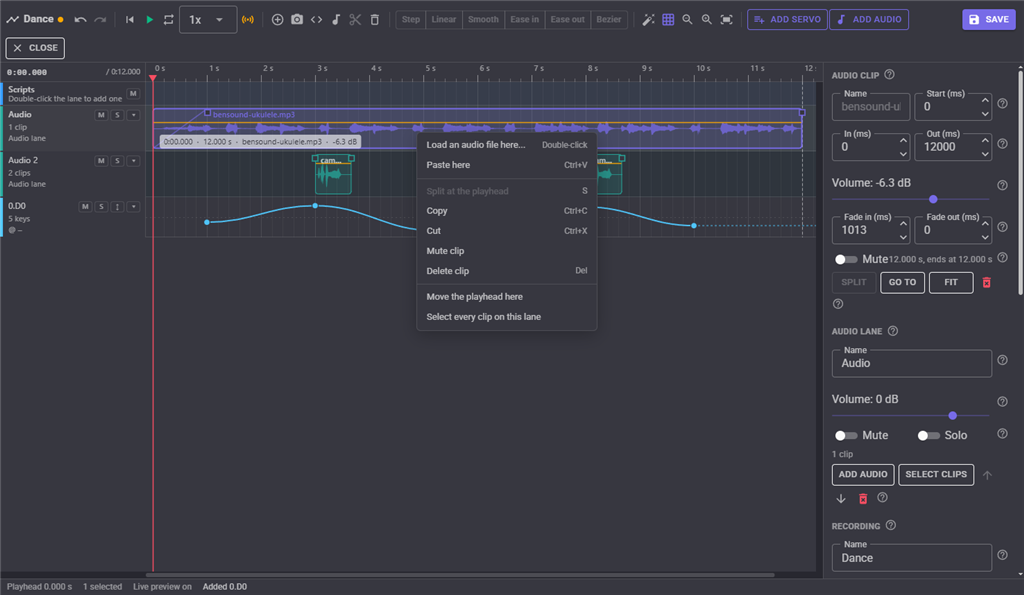Choose 'Load an audio file here...' menu item
This screenshot has width=1024, height=595.
click(507, 145)
